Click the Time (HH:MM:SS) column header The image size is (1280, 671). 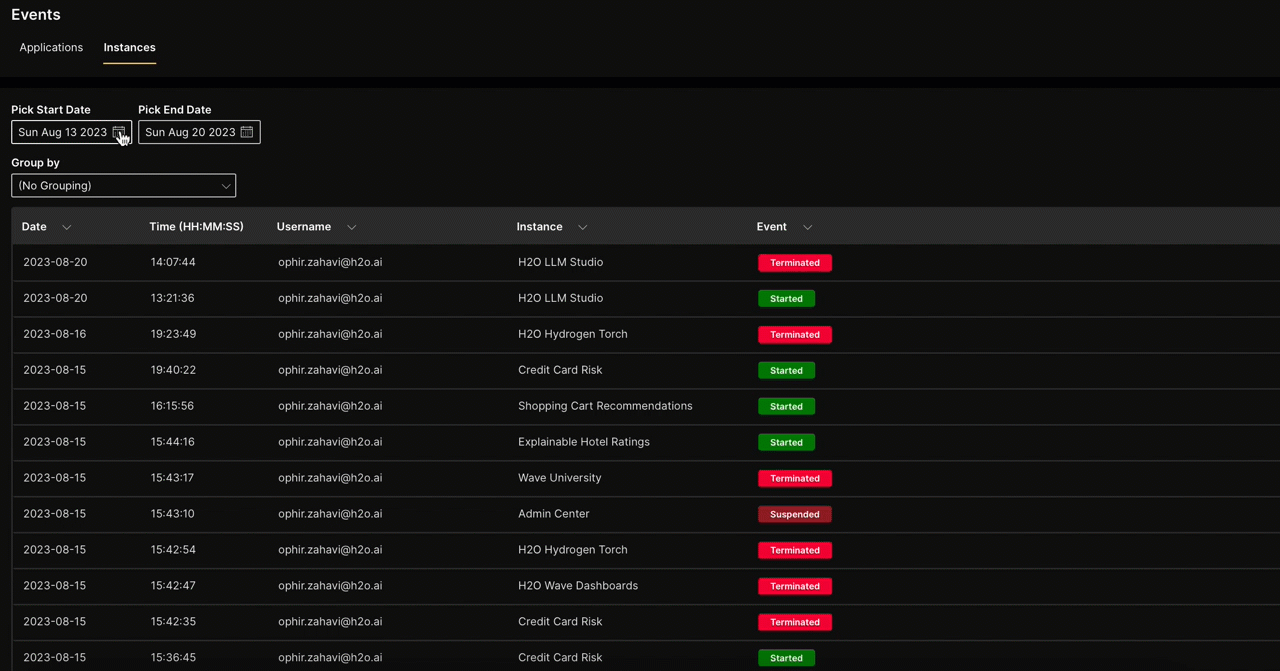[x=196, y=227]
